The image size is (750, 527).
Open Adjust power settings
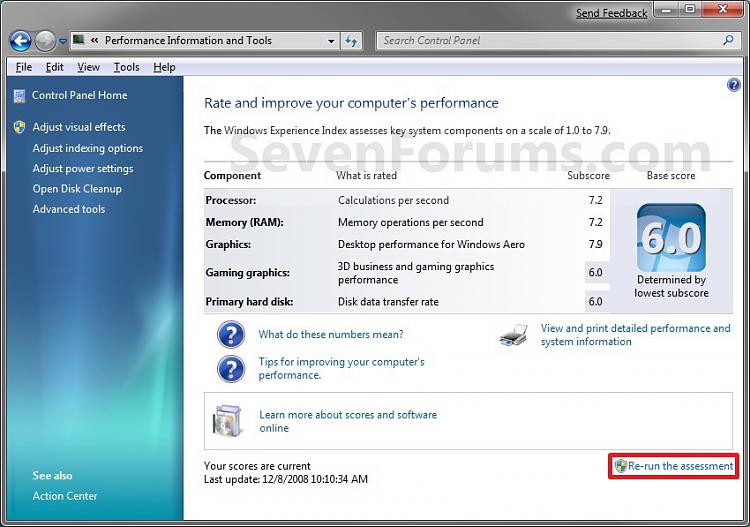click(x=83, y=169)
